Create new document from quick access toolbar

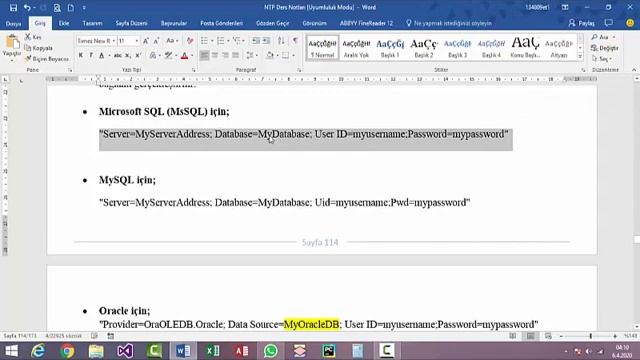[x=71, y=7]
